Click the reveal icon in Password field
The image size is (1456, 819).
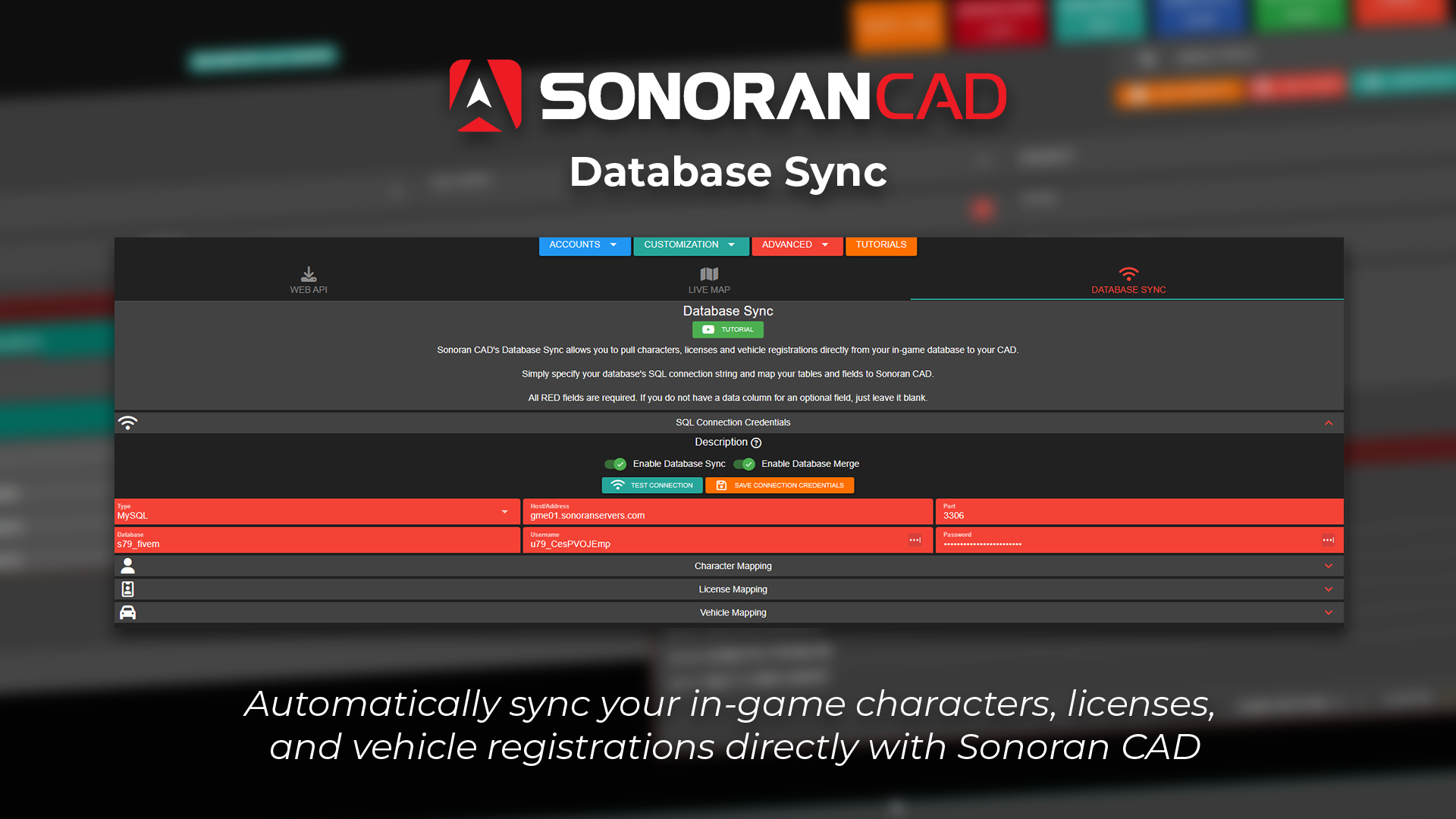click(x=1329, y=540)
